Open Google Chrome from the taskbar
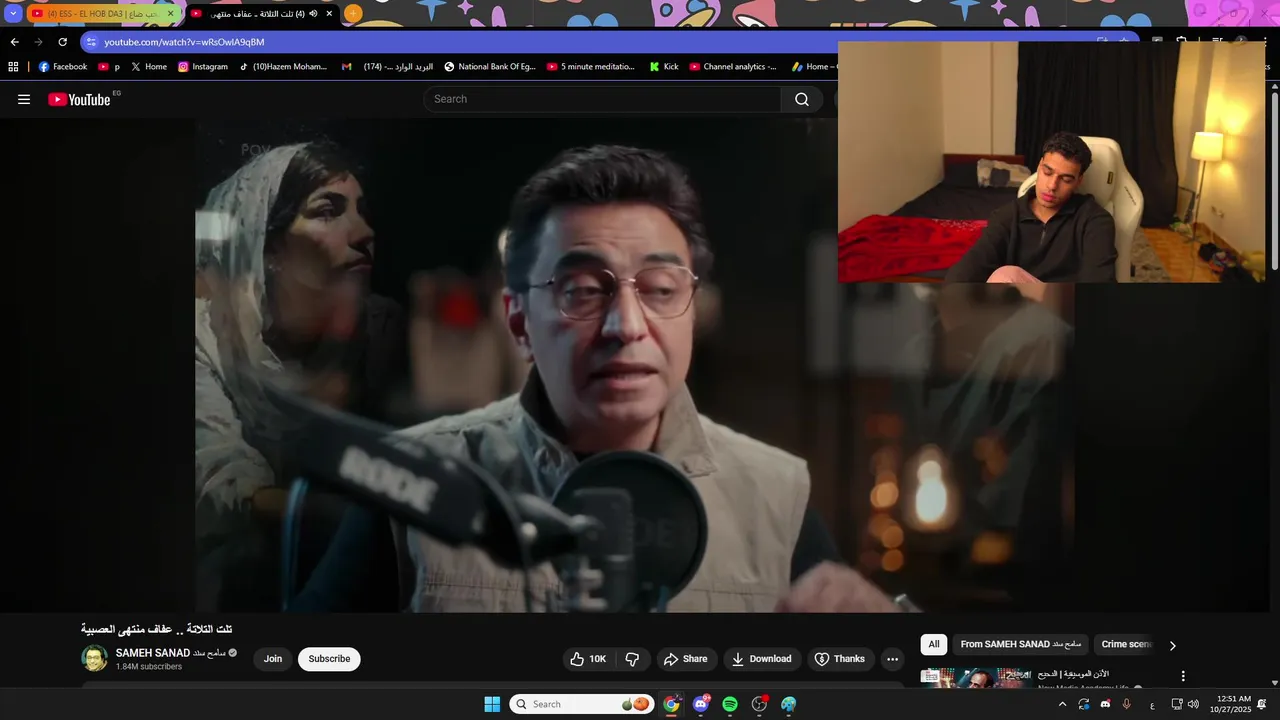This screenshot has height=720, width=1280. tap(671, 704)
